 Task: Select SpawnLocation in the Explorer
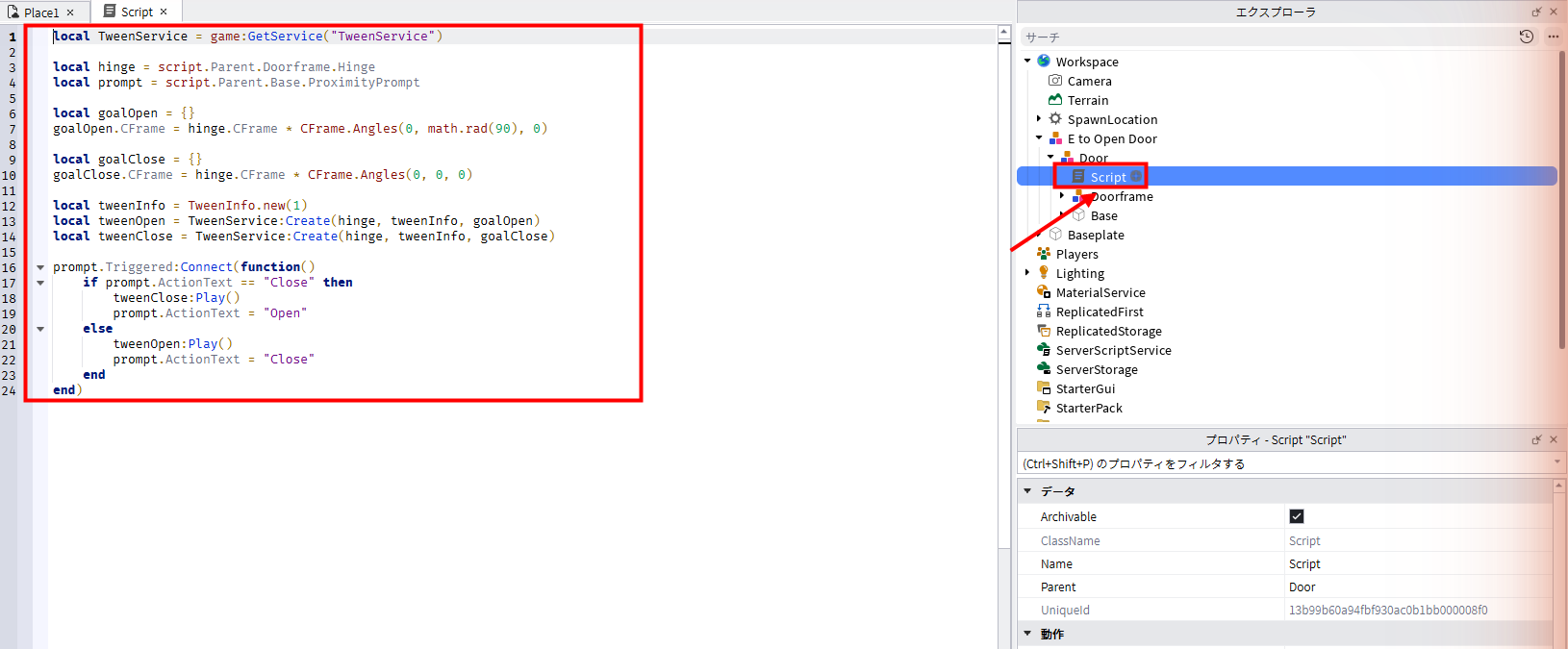click(1112, 119)
